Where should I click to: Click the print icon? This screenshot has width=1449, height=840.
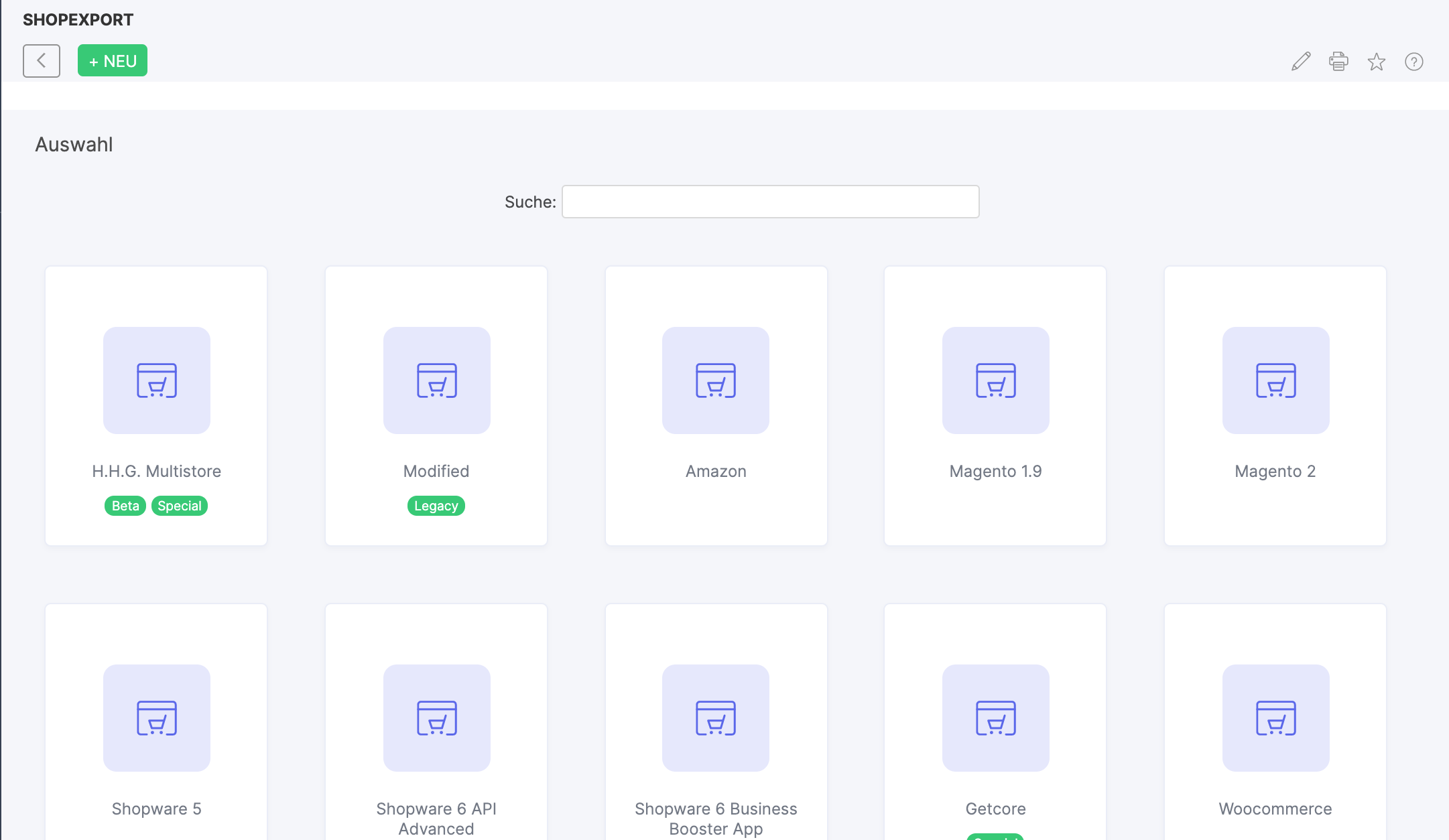coord(1338,61)
